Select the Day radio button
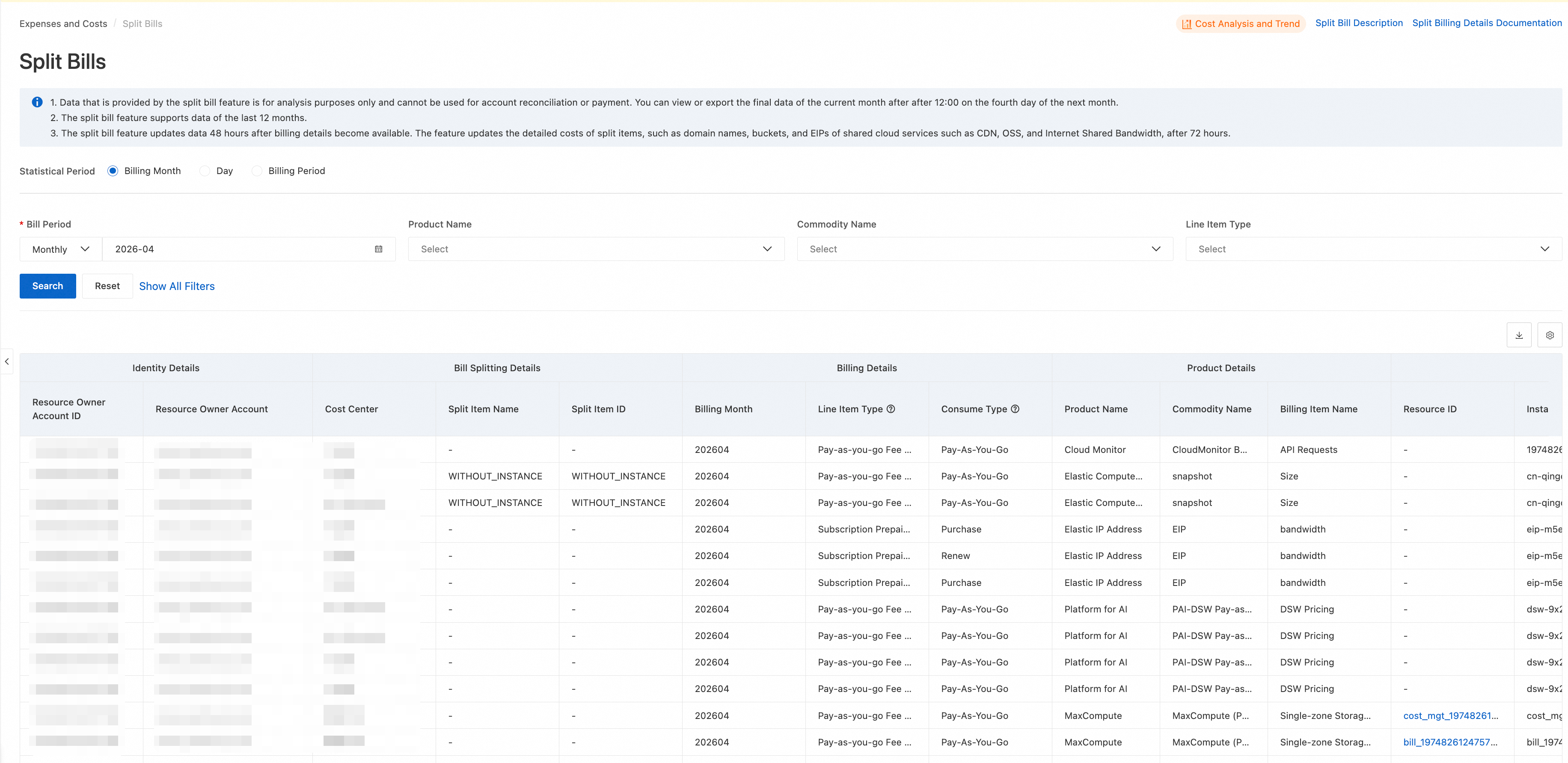The image size is (1568, 763). click(x=205, y=171)
